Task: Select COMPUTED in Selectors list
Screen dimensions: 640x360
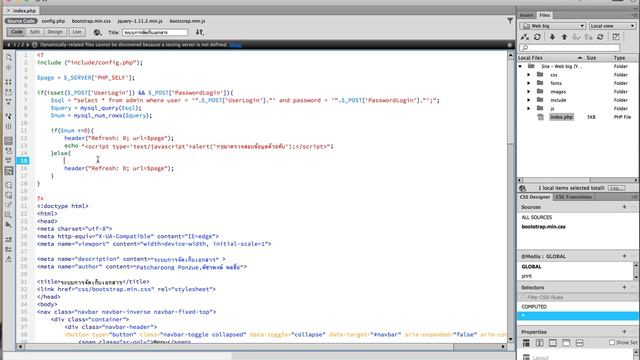Action: [x=534, y=307]
